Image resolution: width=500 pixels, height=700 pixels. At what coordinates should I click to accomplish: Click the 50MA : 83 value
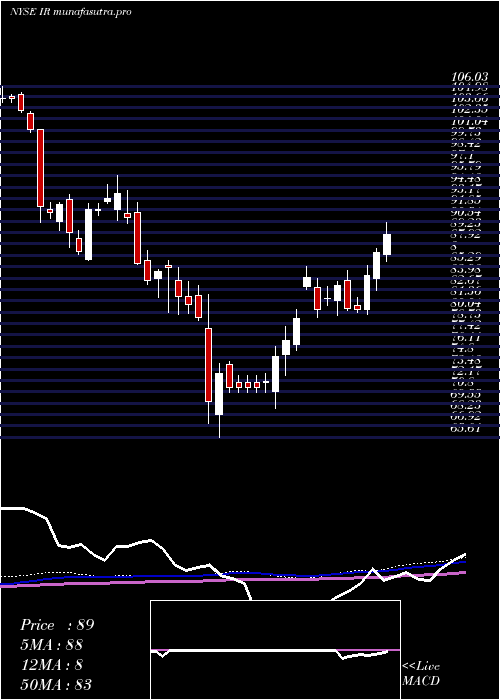[x=56, y=684]
